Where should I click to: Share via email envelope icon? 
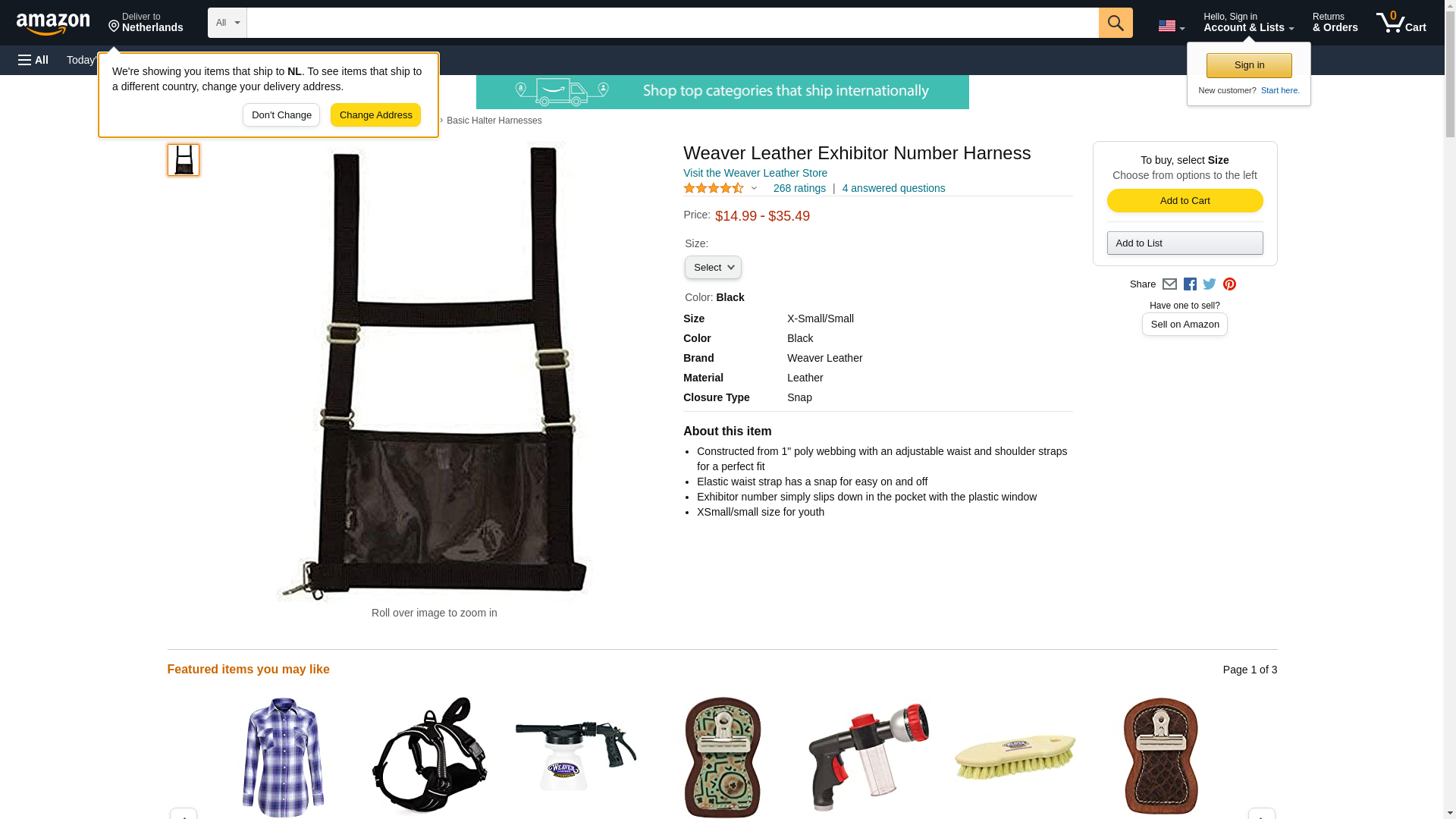click(x=1169, y=284)
